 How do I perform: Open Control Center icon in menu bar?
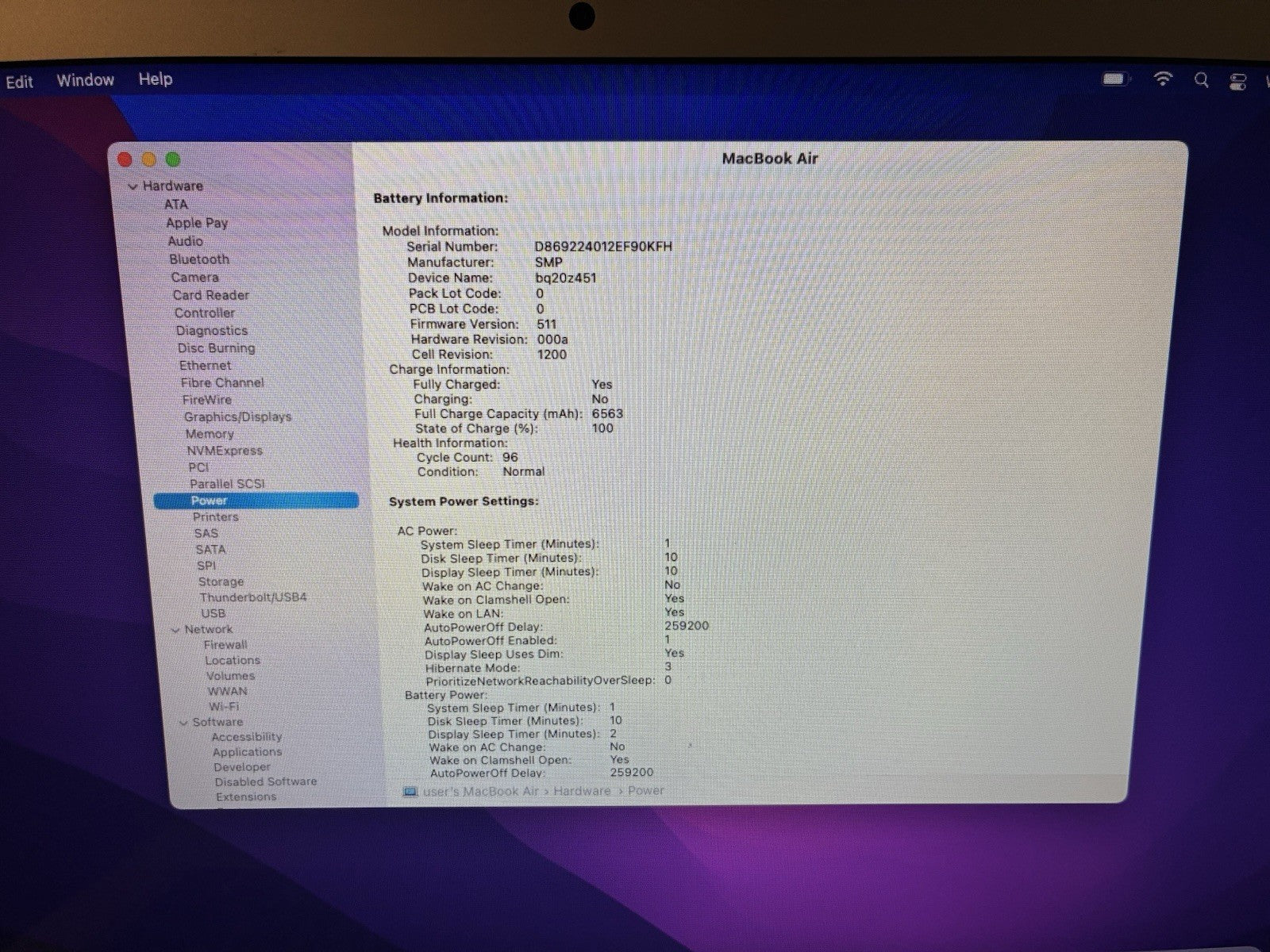click(x=1237, y=81)
